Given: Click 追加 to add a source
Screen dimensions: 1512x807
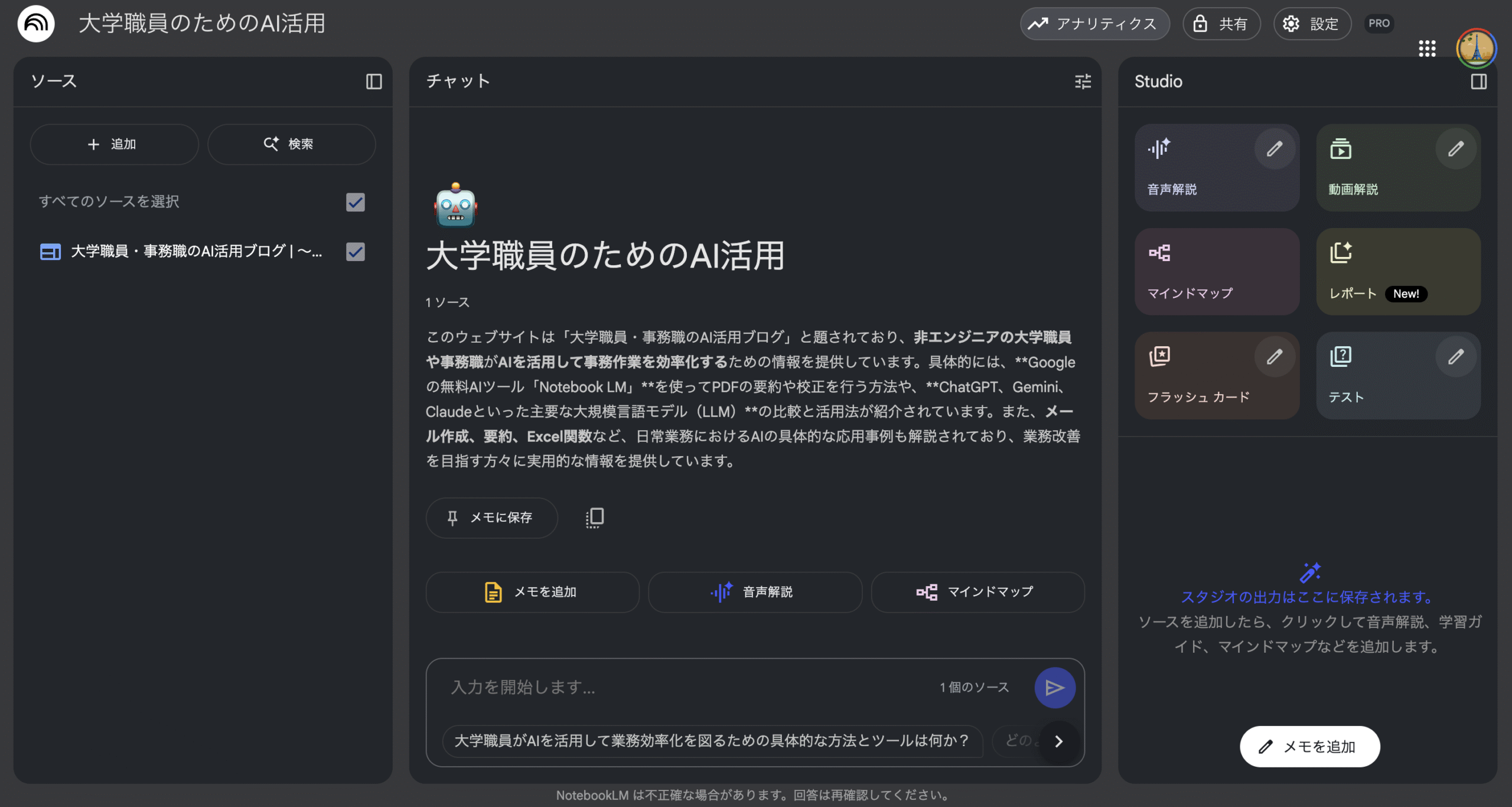Looking at the screenshot, I should (114, 144).
